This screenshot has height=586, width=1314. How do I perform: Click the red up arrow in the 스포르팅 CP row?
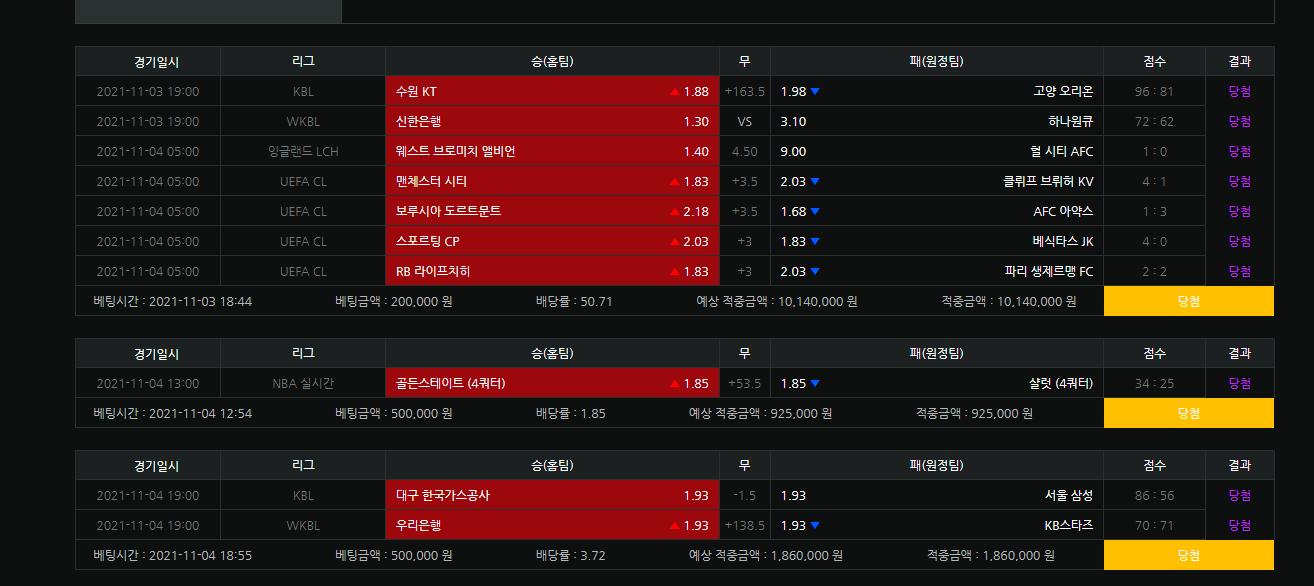[x=675, y=241]
